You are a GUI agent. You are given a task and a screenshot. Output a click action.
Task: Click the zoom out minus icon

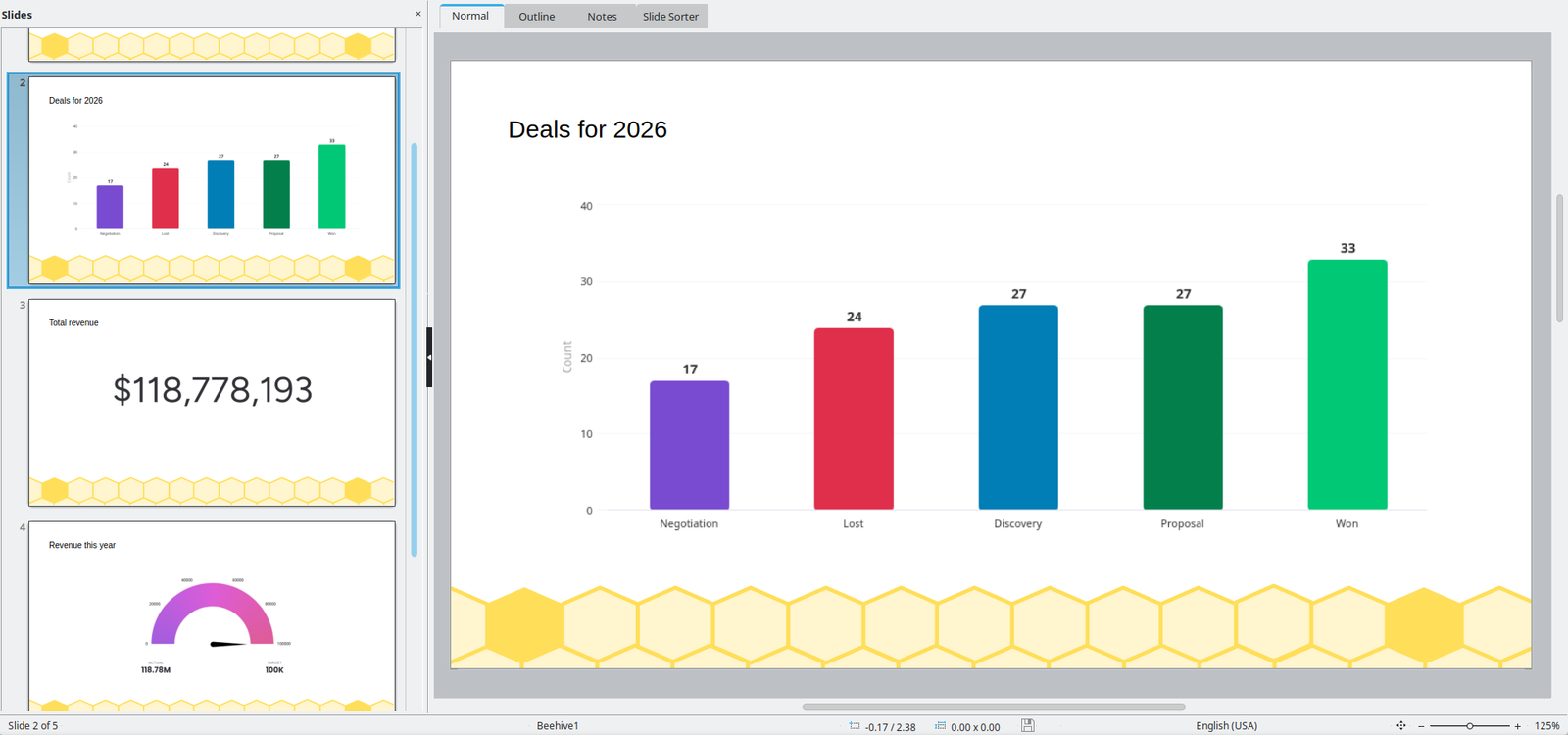click(1421, 726)
